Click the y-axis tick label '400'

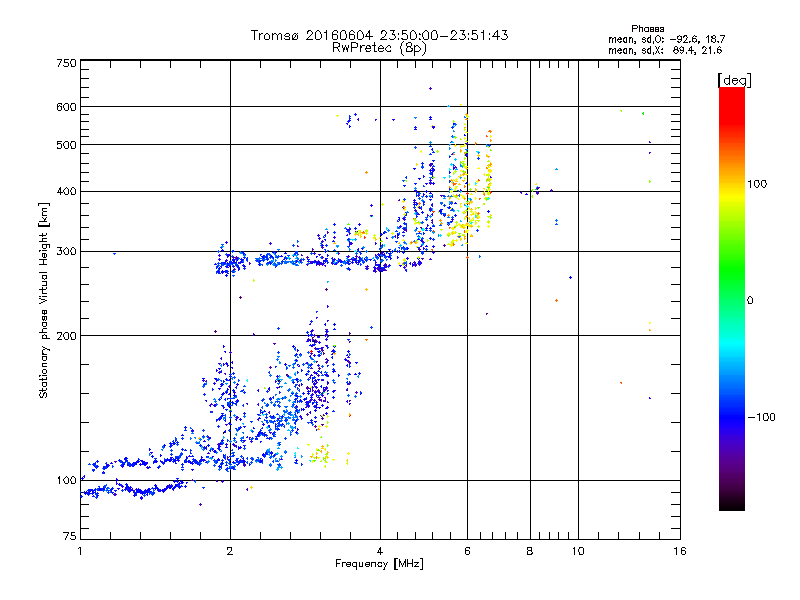[x=66, y=191]
